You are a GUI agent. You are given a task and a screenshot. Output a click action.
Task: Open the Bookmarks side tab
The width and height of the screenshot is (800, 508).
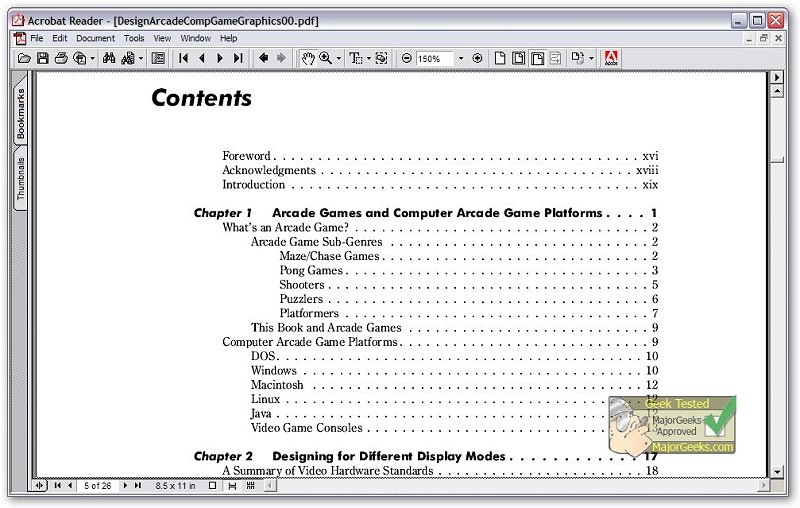tap(20, 113)
